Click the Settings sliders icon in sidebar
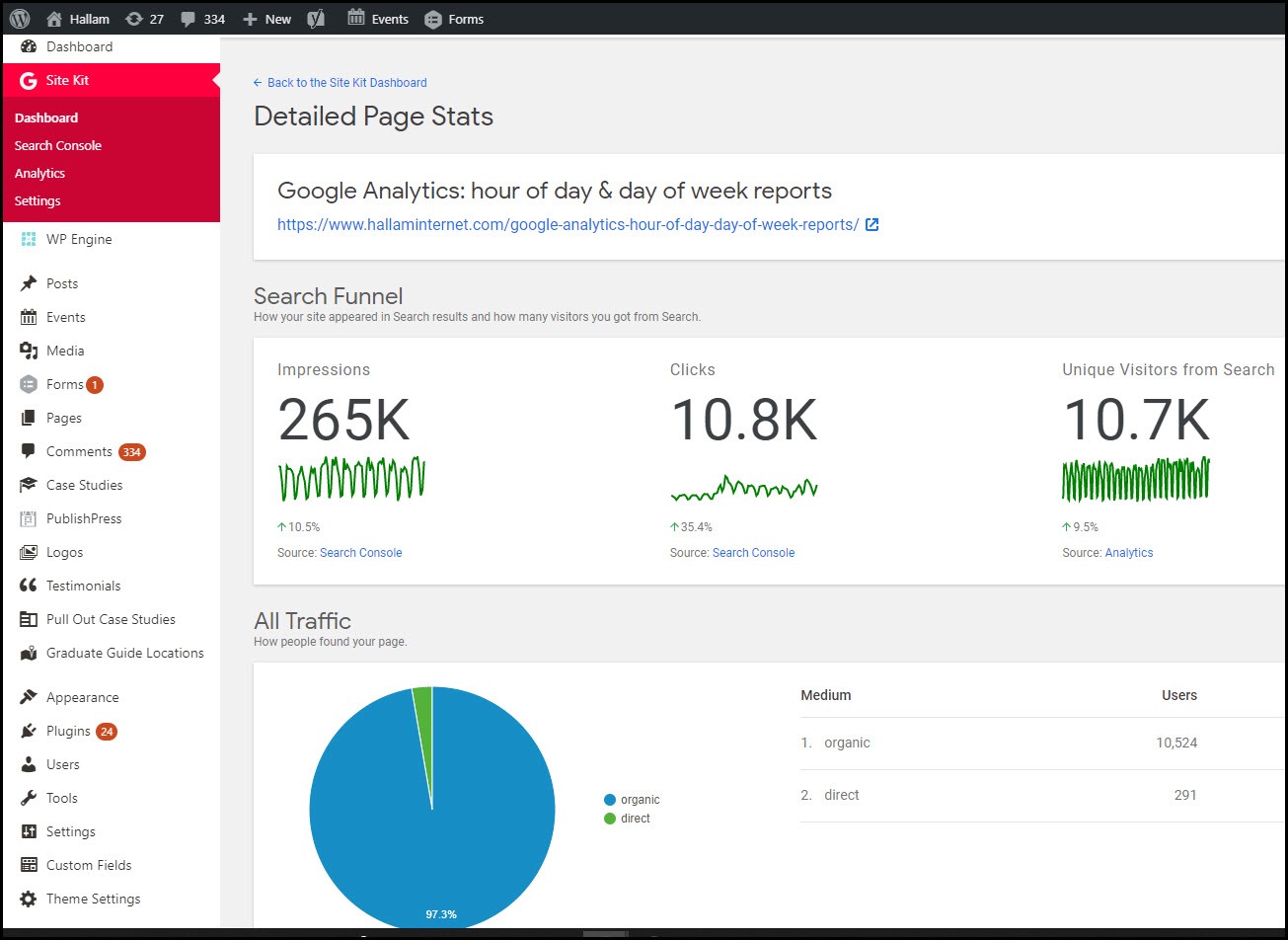 coord(29,831)
